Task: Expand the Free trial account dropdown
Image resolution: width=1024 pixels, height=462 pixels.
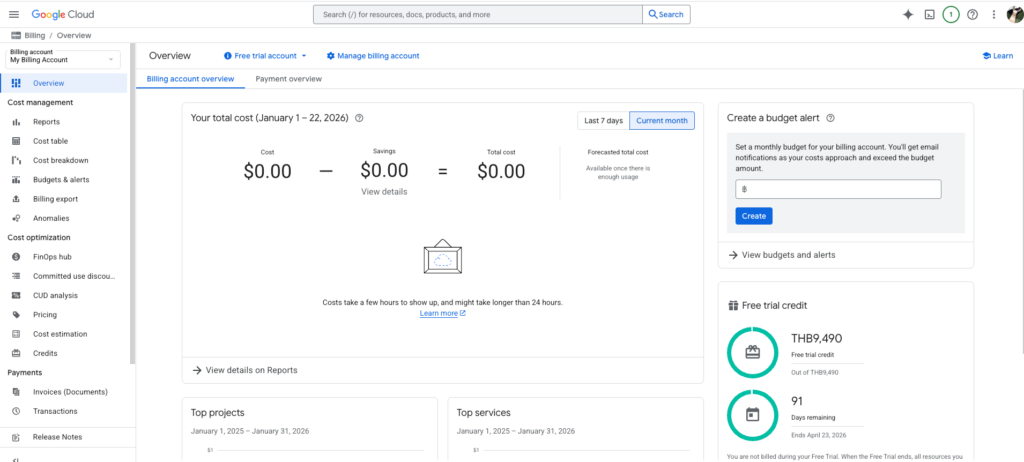Action: (x=265, y=56)
